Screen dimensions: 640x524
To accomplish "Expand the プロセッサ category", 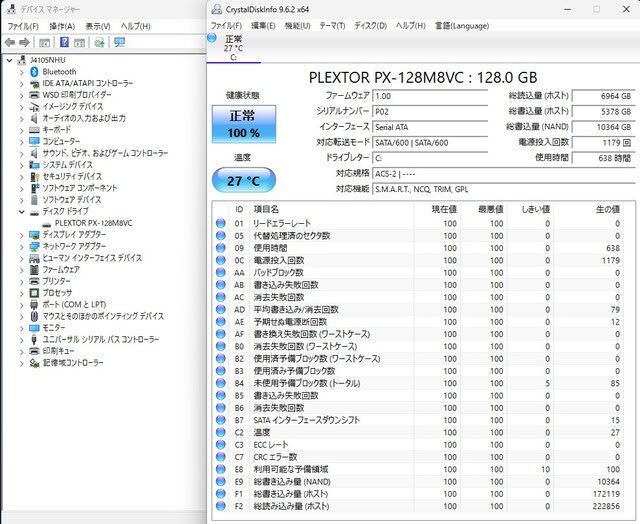I will (22, 293).
